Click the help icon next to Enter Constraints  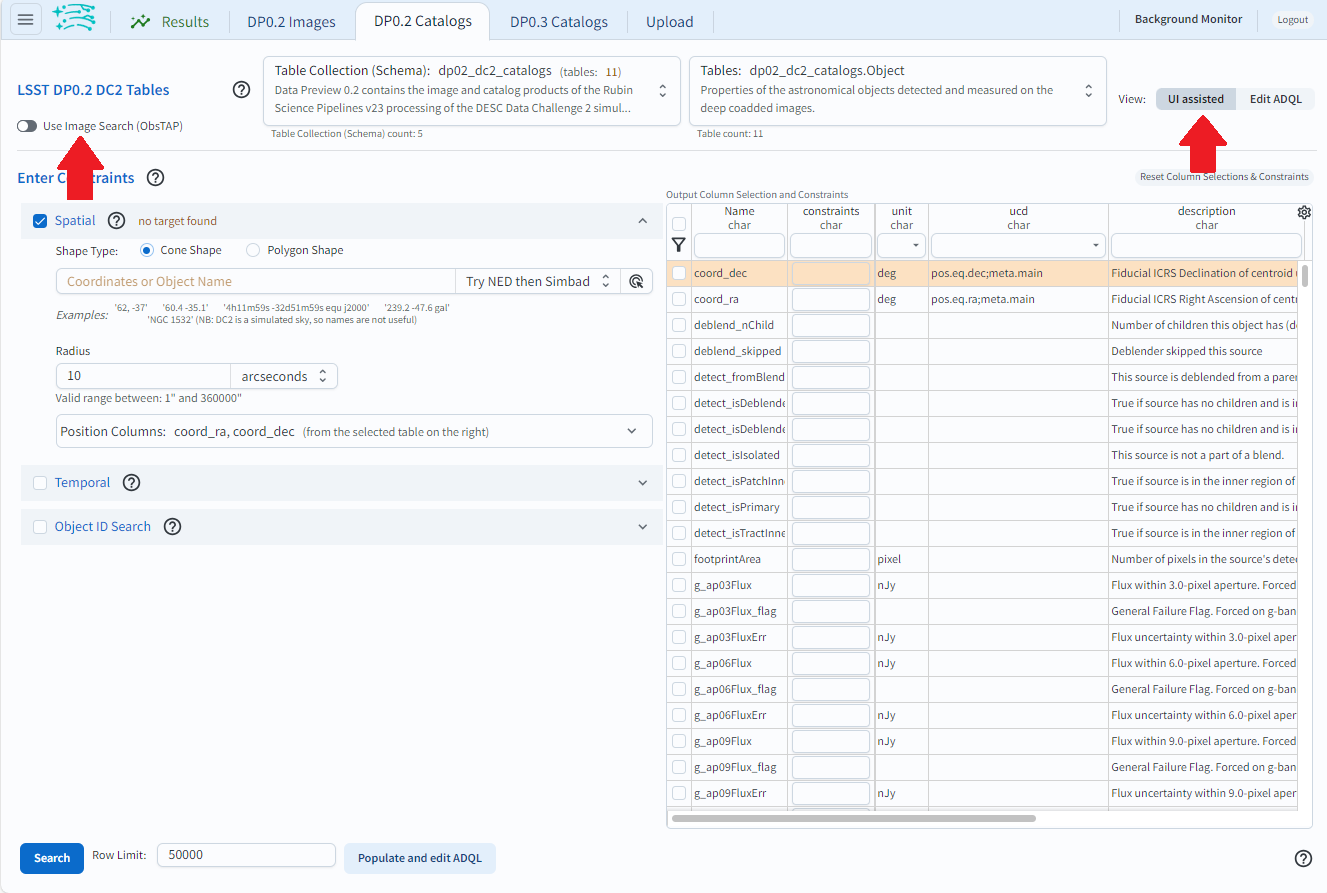pos(155,177)
